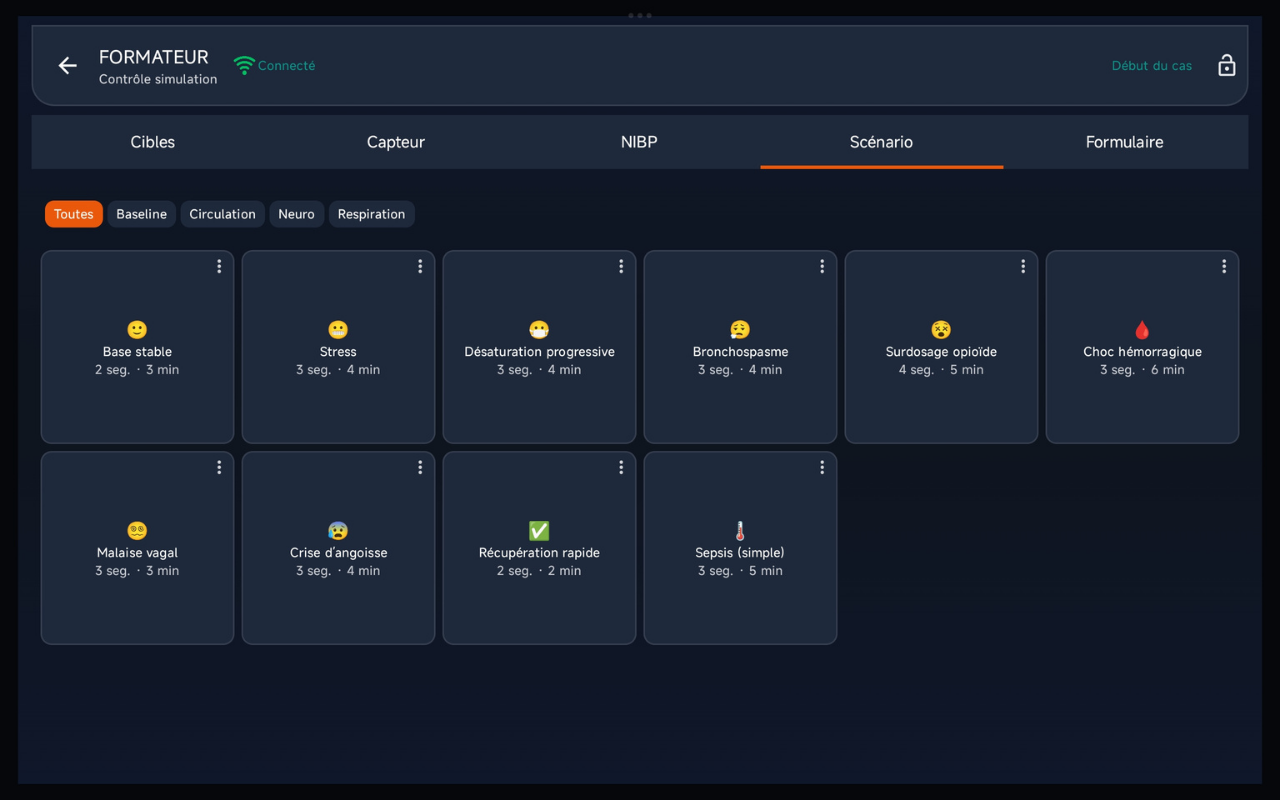Select the Neuro filter chip
Screen dimensions: 1280x800
click(296, 214)
